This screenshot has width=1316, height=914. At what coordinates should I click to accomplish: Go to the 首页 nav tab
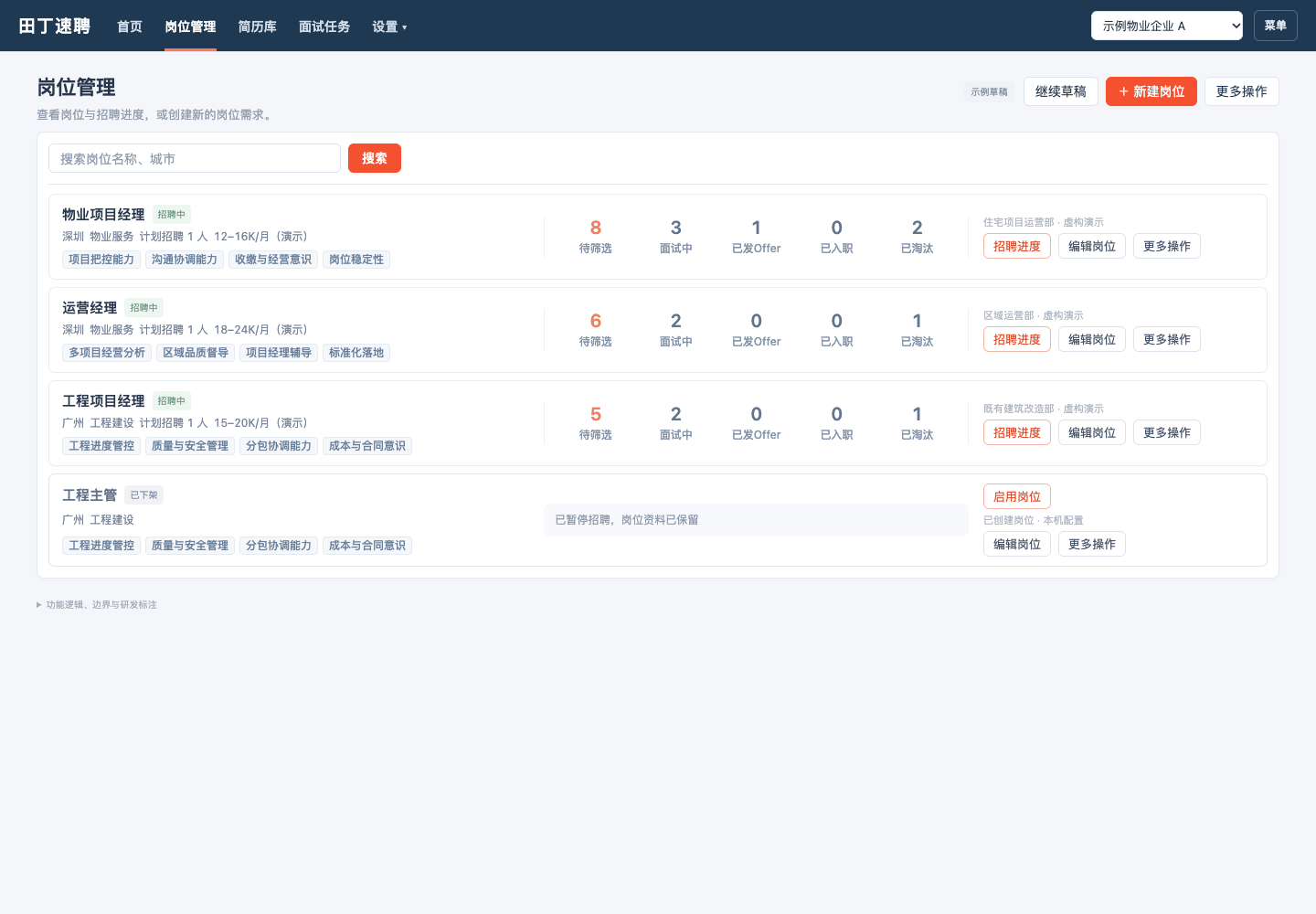pos(130,27)
